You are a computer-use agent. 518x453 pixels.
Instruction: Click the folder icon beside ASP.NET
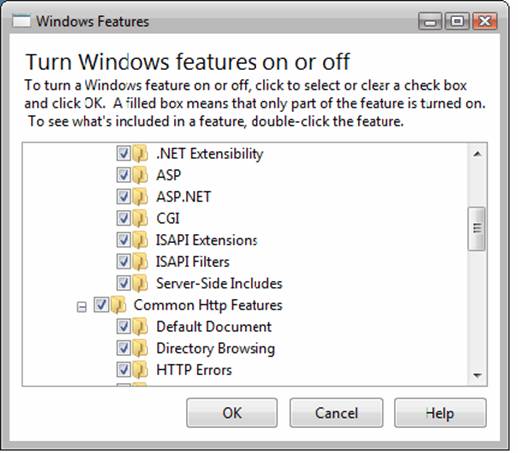tap(140, 197)
